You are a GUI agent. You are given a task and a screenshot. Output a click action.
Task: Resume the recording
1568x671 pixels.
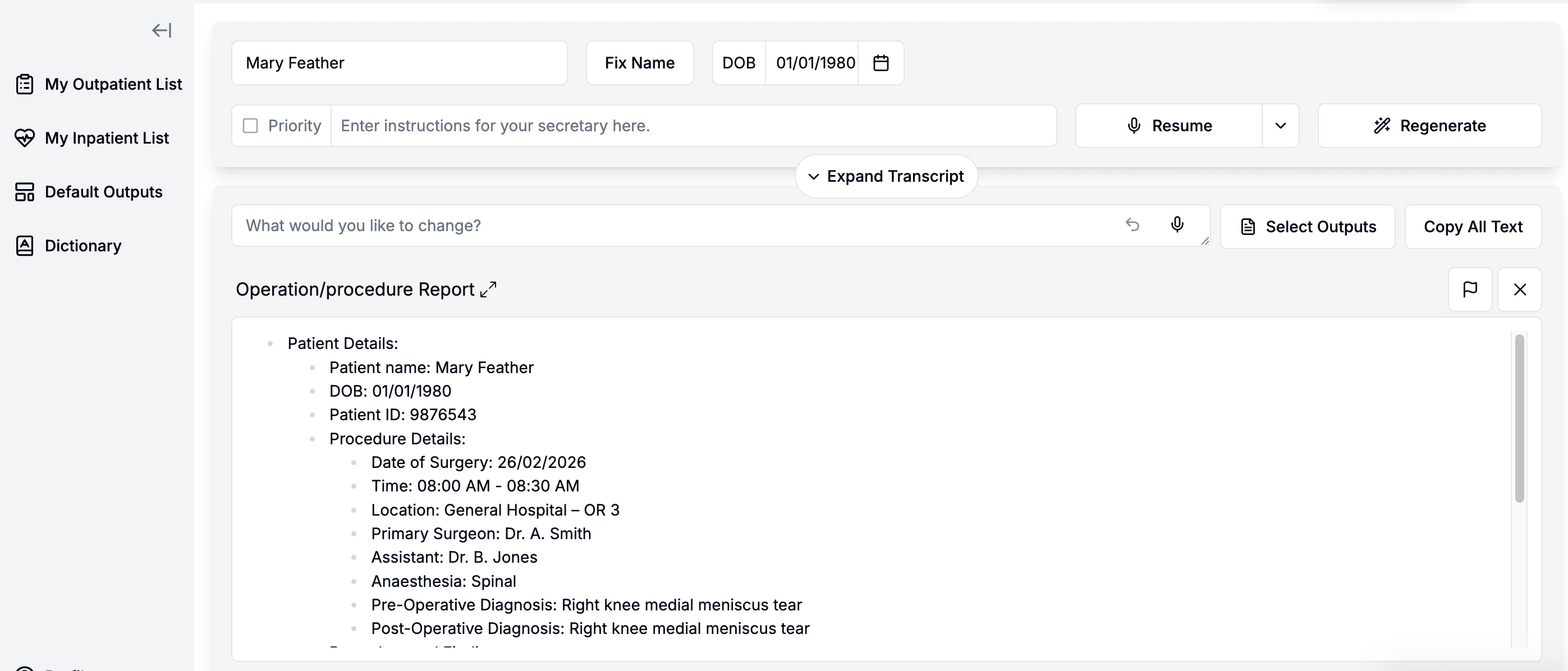1168,126
